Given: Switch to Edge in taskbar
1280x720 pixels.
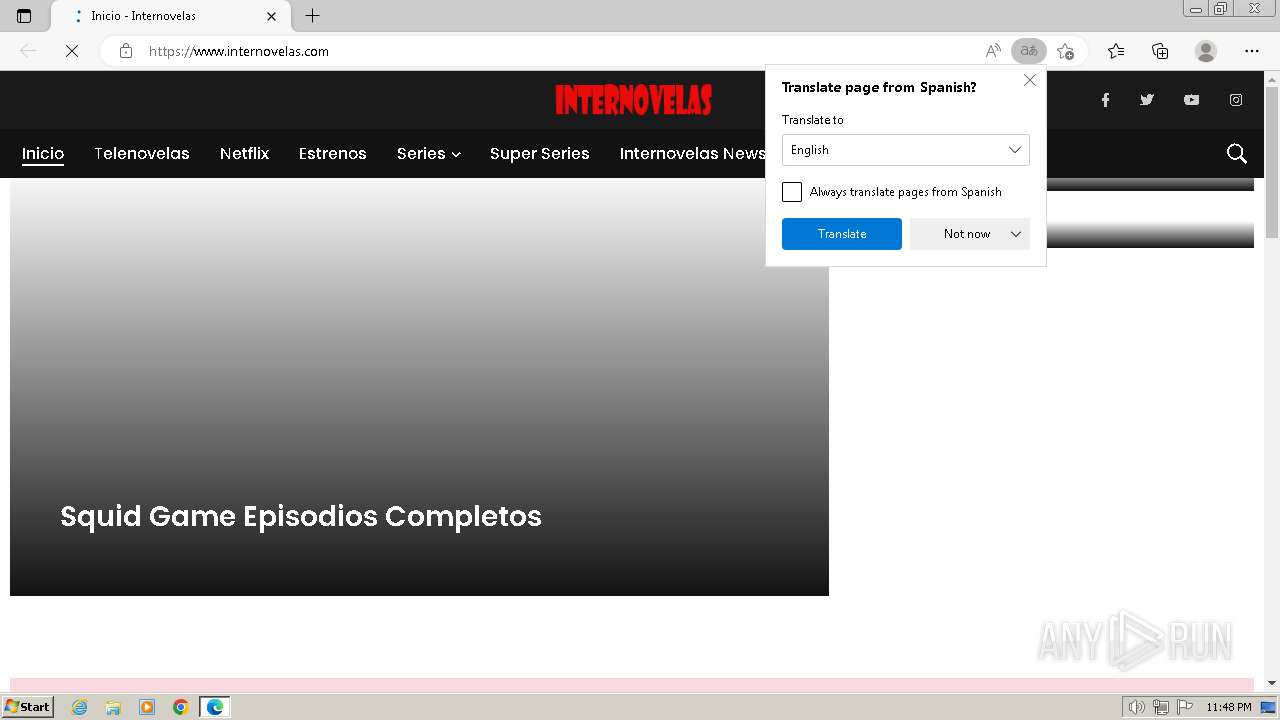Looking at the screenshot, I should (x=215, y=707).
